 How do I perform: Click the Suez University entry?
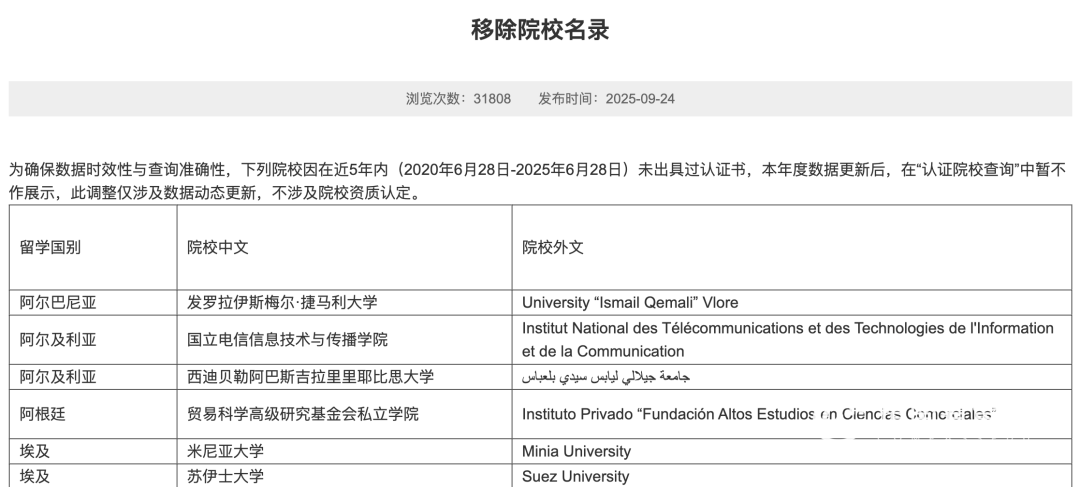tap(575, 476)
